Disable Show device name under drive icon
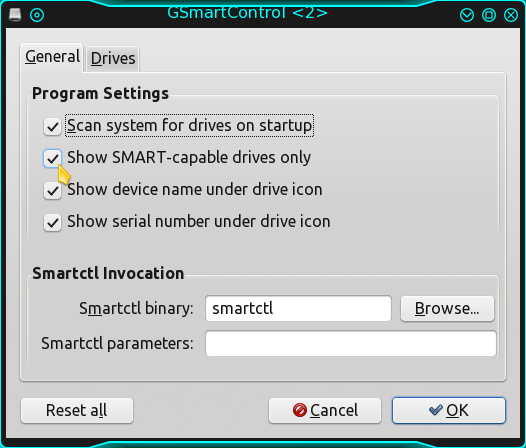The height and width of the screenshot is (448, 526). coord(52,191)
